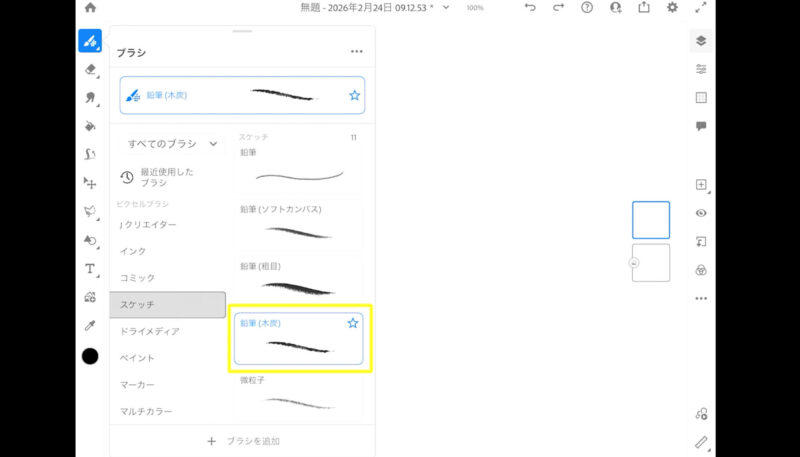Select the Move transform tool
Image resolution: width=800 pixels, height=457 pixels.
[x=90, y=183]
